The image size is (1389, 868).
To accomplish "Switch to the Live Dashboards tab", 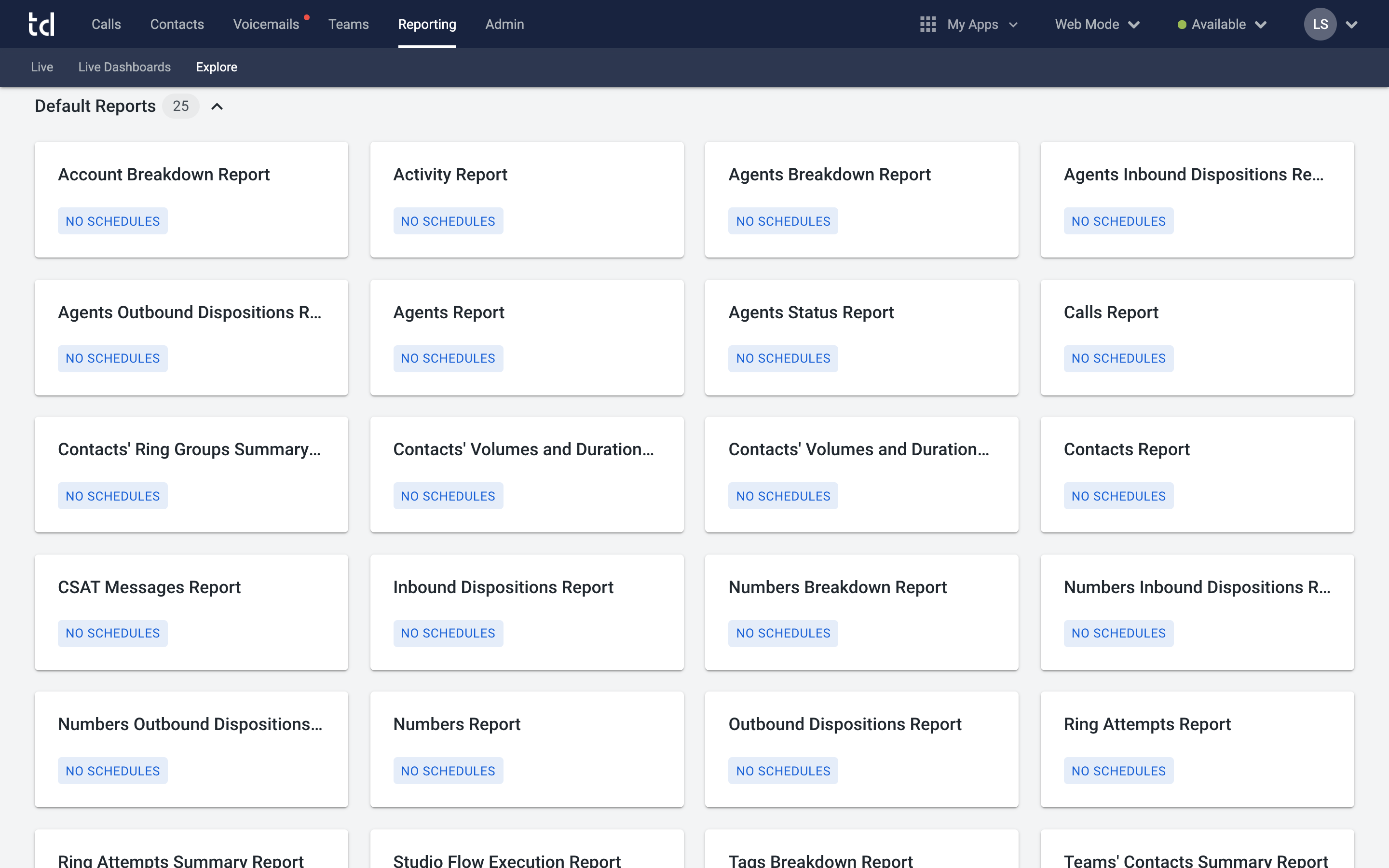I will click(x=124, y=67).
